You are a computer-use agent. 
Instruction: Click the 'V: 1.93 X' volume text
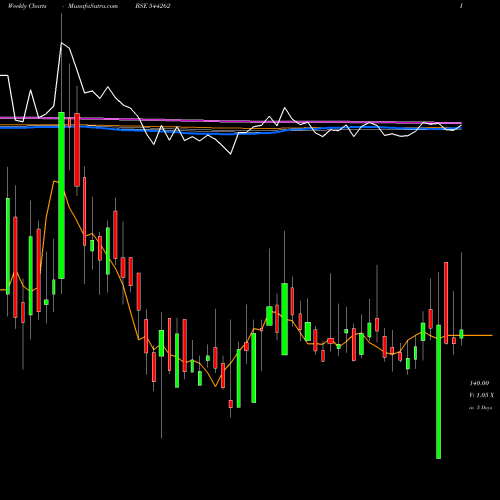click(481, 395)
